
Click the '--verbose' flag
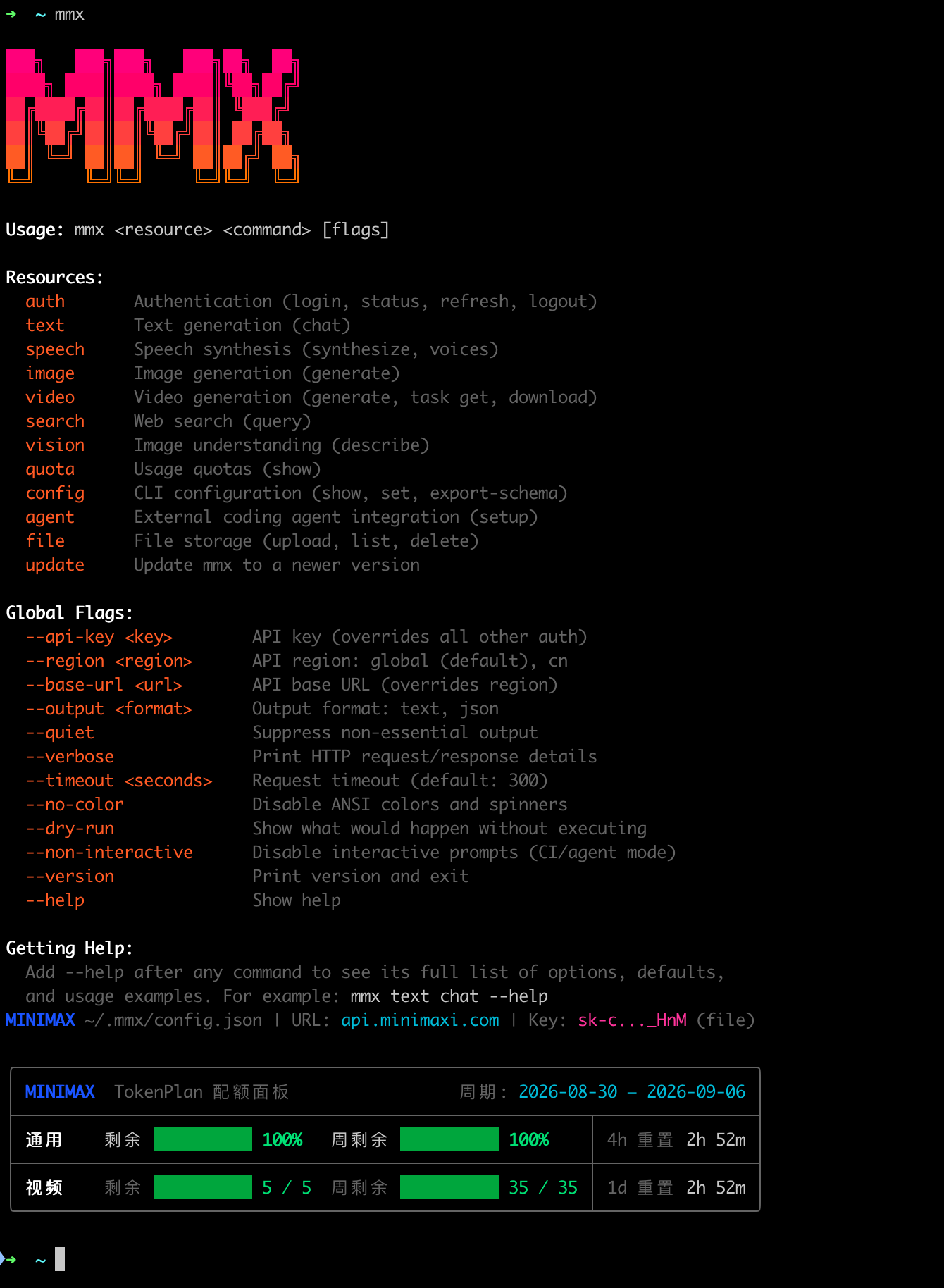(x=70, y=757)
